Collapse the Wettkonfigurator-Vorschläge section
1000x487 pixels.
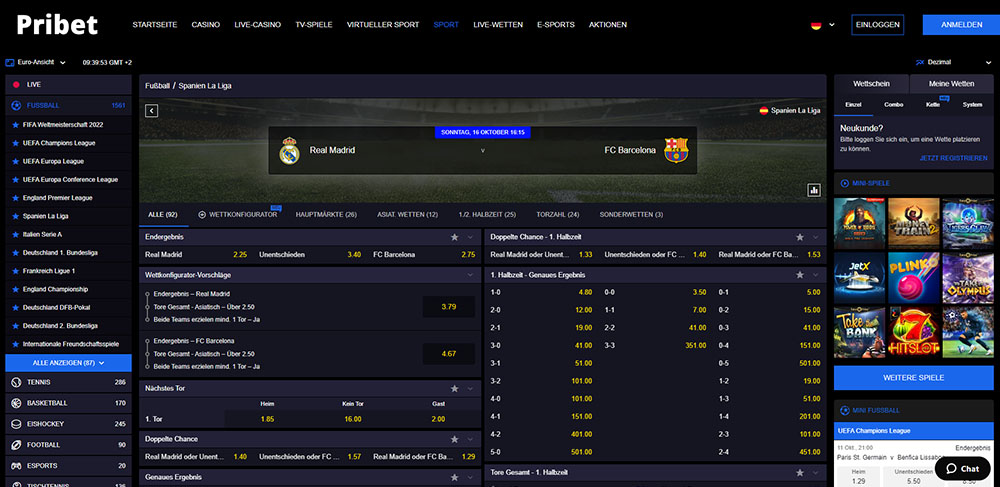471,275
